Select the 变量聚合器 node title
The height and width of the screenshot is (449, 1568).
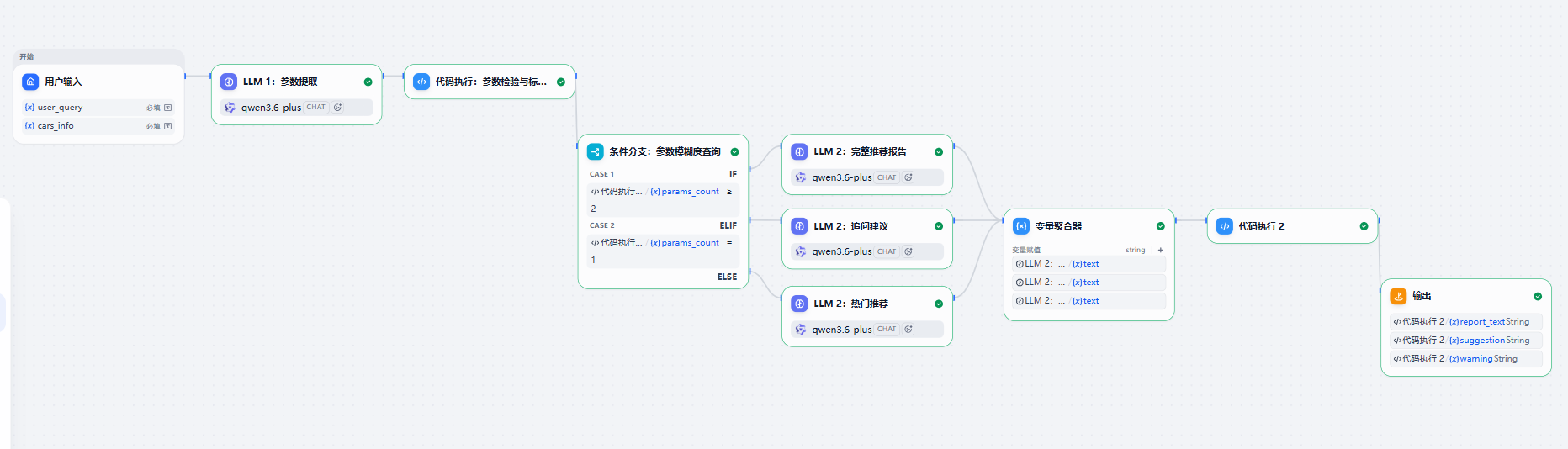pos(1058,226)
